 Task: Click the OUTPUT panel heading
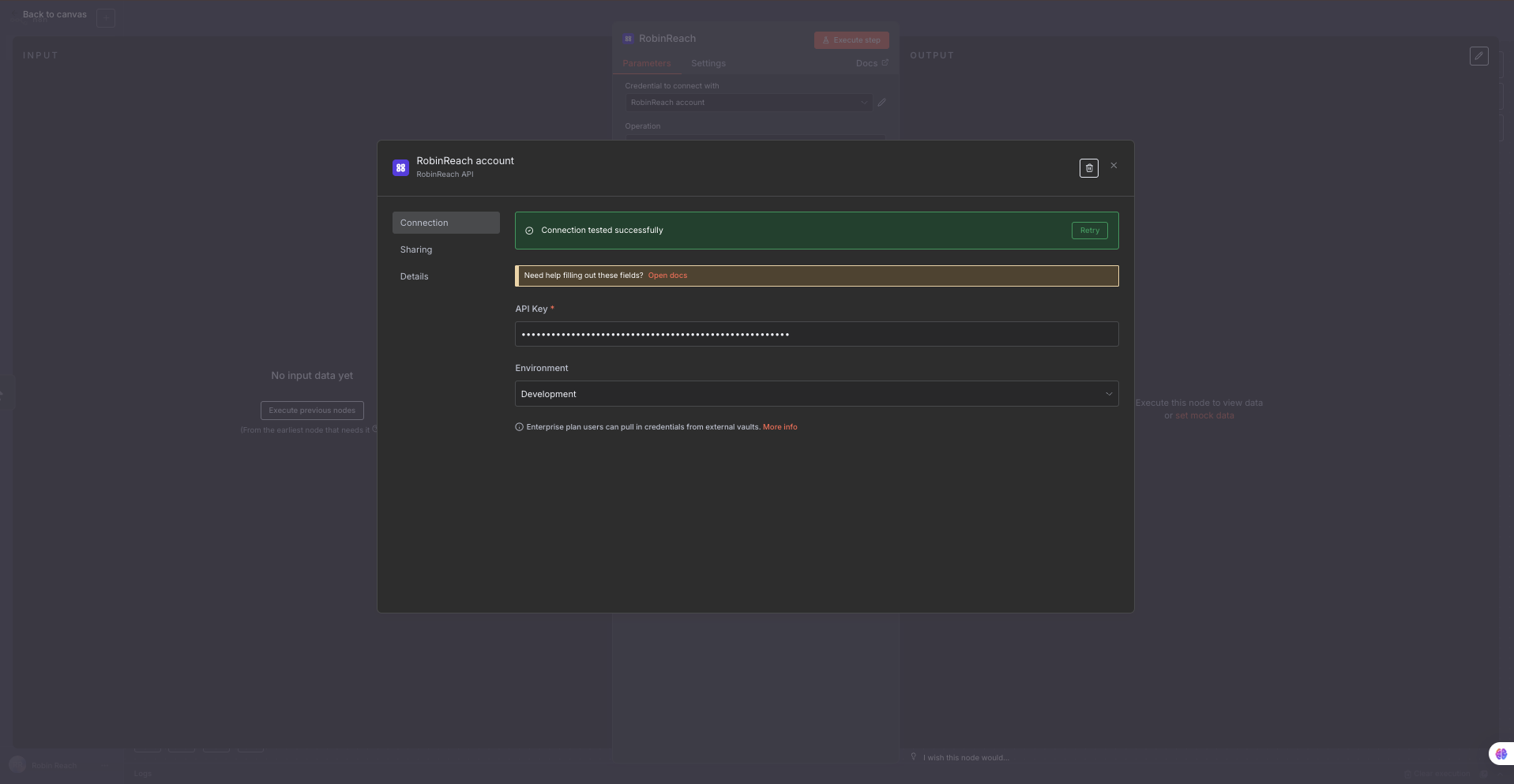932,55
